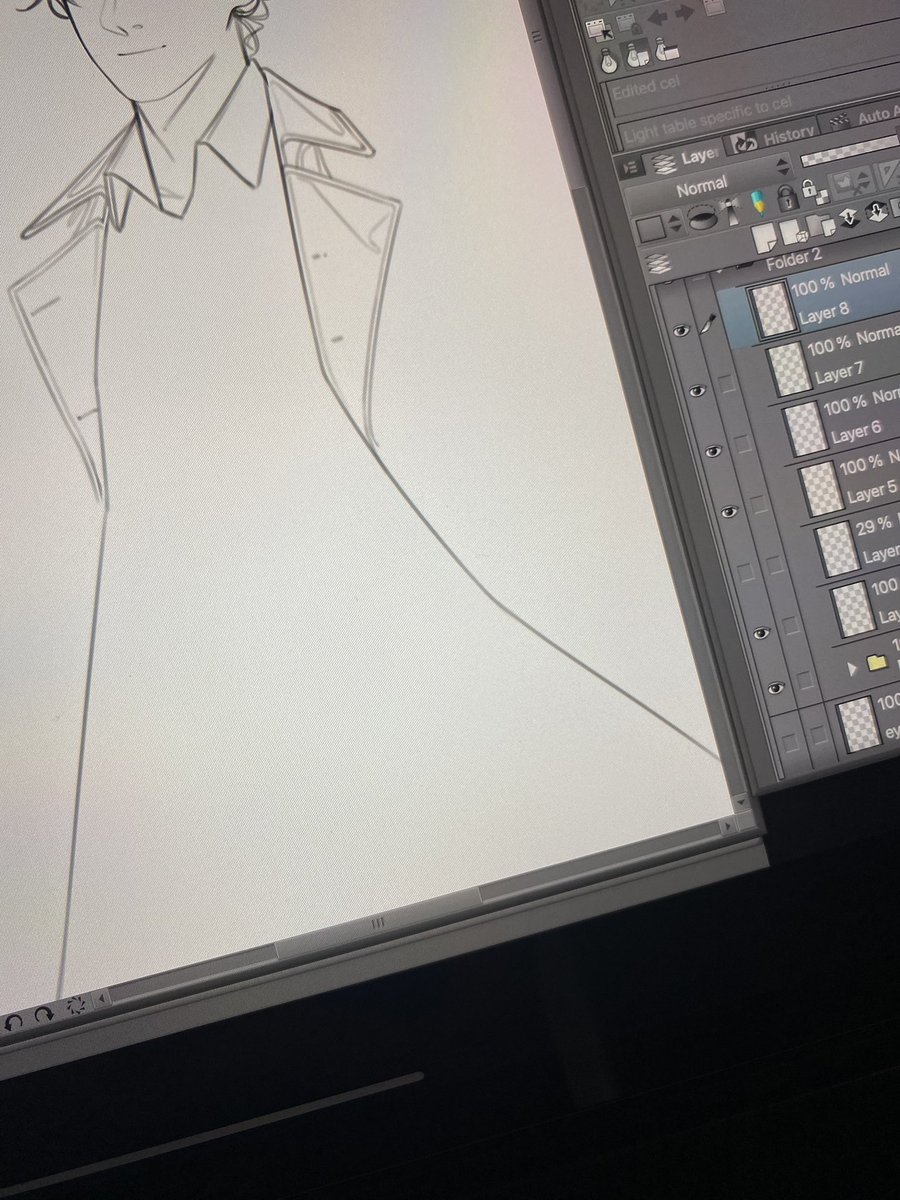This screenshot has width=900, height=1200.
Task: Click the 'Layer 7' name text
Action: click(840, 373)
